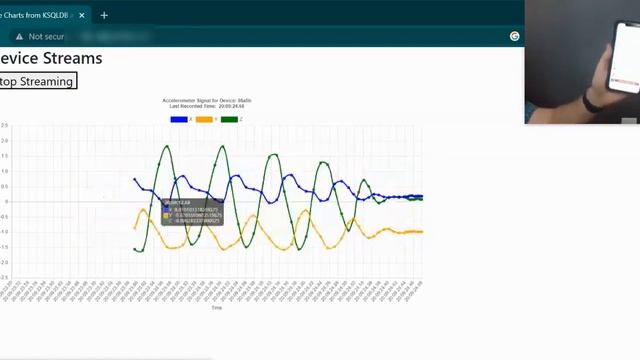
Task: Click the Not secure warning icon
Action: (19, 37)
